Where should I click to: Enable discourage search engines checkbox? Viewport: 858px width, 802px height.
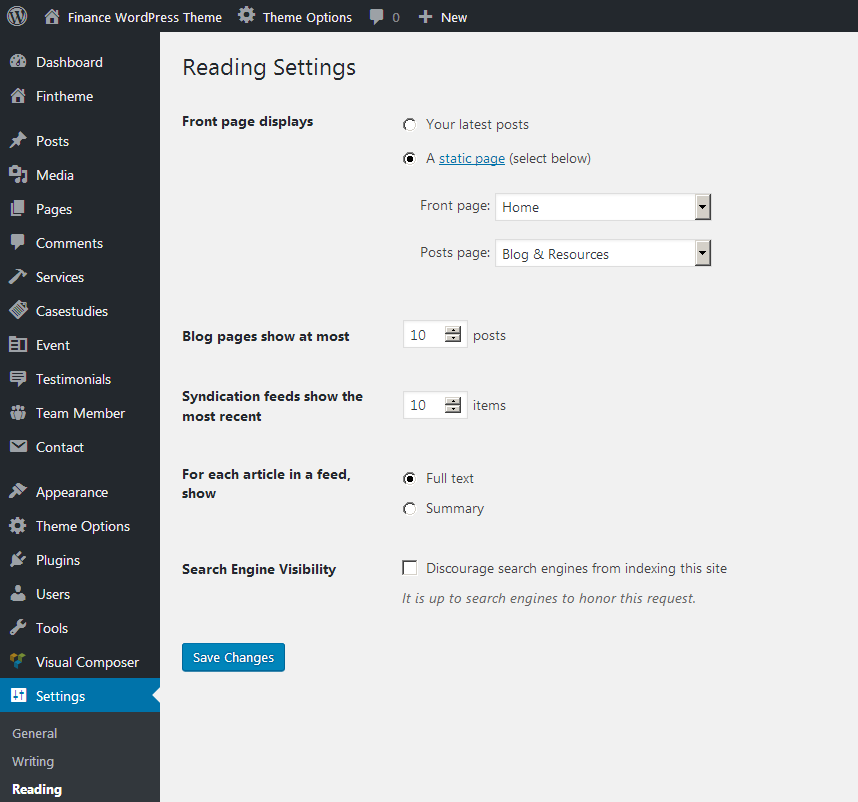point(410,568)
